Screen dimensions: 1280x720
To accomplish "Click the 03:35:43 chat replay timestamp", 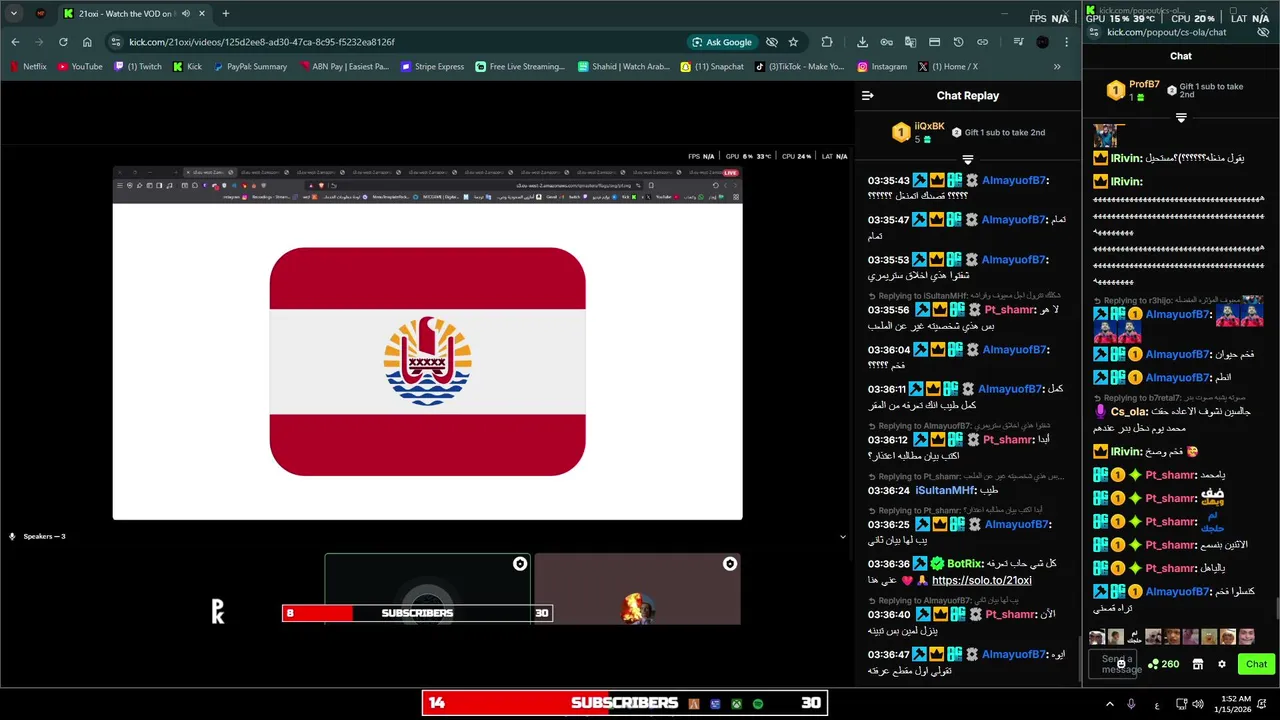I will coord(888,181).
